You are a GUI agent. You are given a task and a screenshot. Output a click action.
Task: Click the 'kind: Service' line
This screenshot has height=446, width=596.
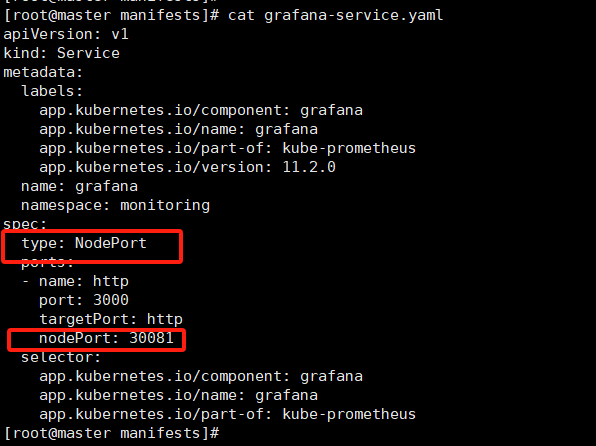click(62, 53)
